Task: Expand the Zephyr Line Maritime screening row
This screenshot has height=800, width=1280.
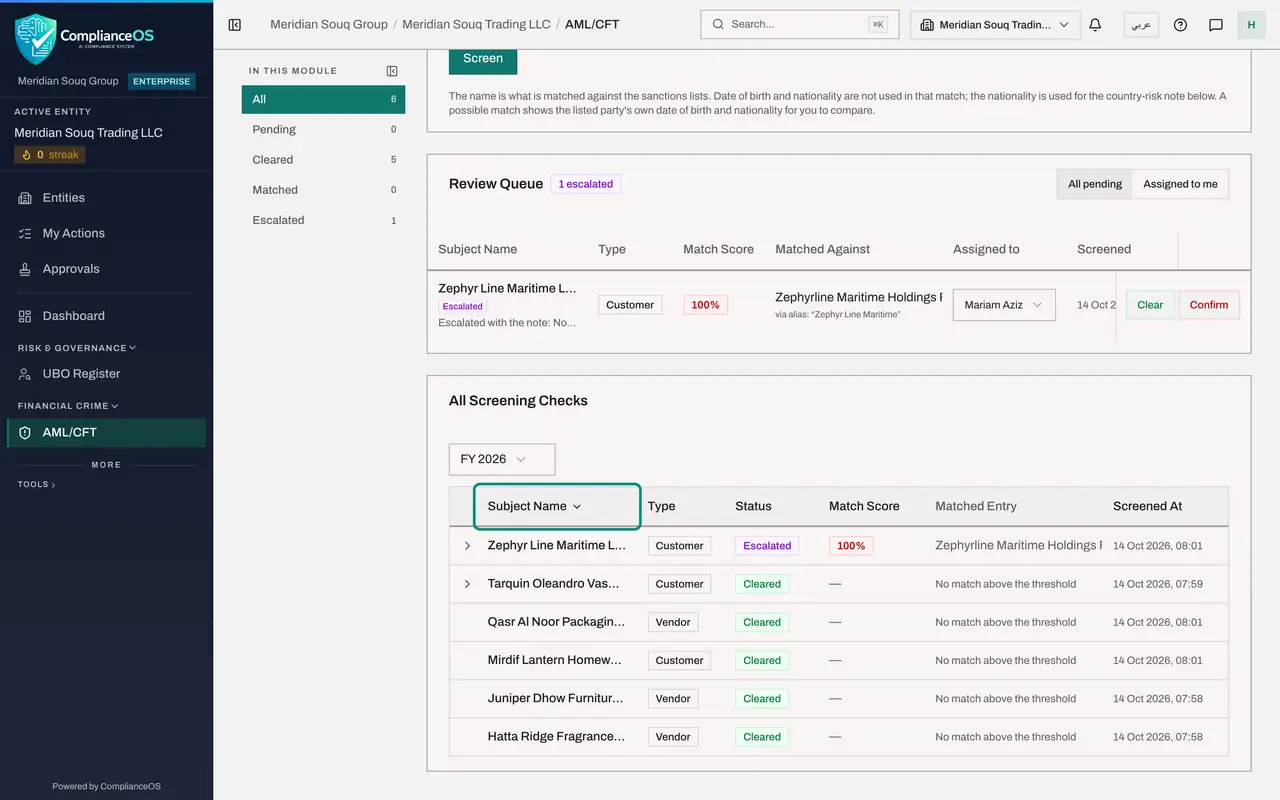Action: point(467,546)
